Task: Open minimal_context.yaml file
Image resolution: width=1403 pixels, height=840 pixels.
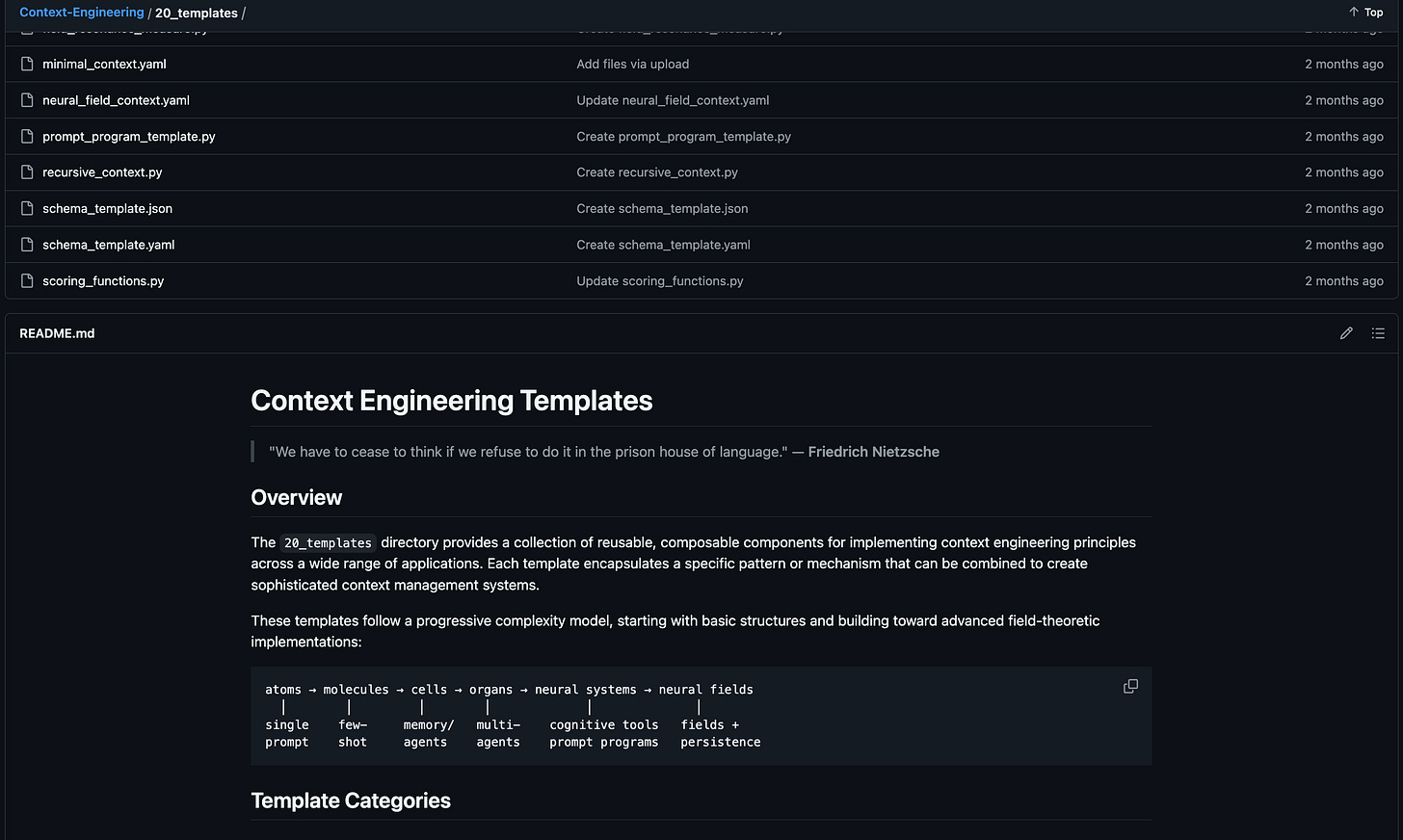Action: coord(104,64)
